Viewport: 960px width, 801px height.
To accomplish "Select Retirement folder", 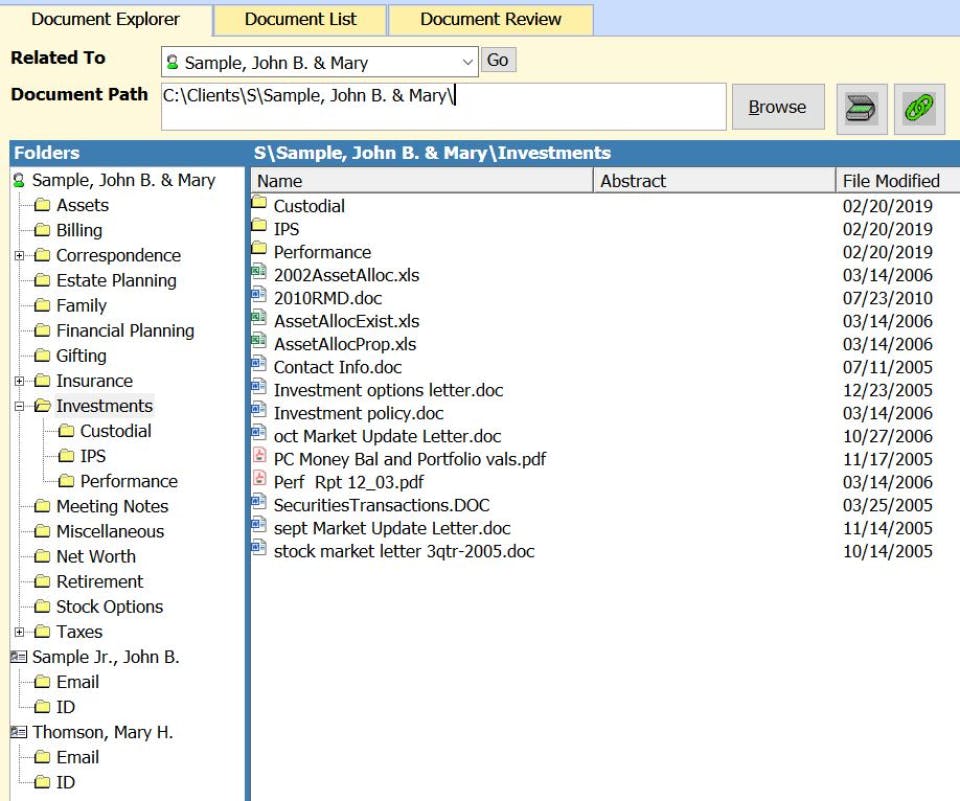I will (100, 582).
